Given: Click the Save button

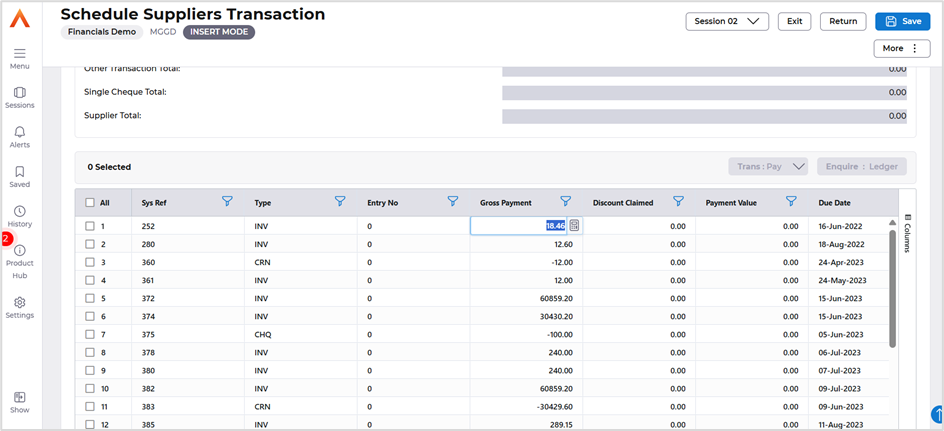Looking at the screenshot, I should pyautogui.click(x=902, y=21).
